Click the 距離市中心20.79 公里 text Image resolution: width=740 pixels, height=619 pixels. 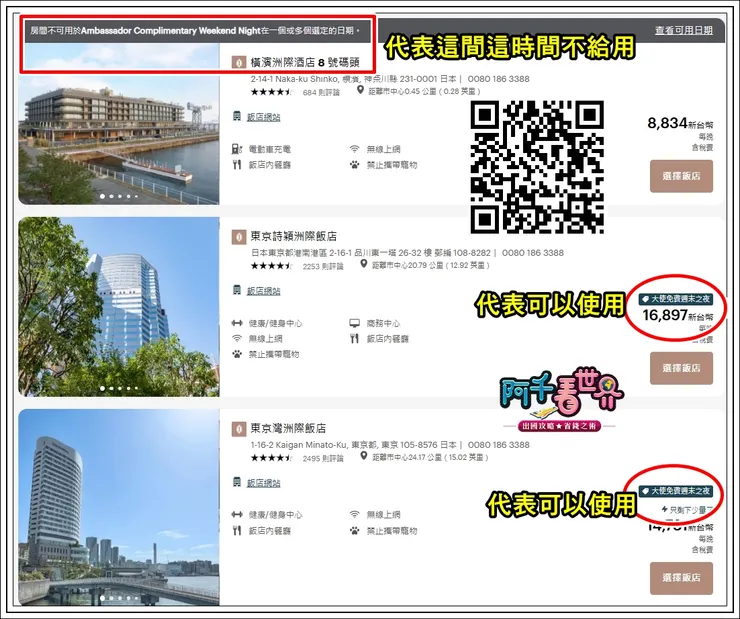tap(430, 265)
